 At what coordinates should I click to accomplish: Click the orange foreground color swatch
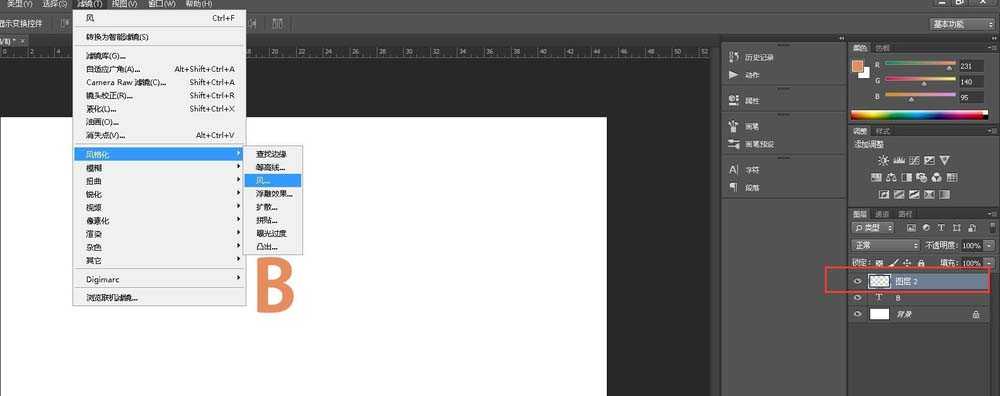(x=858, y=67)
